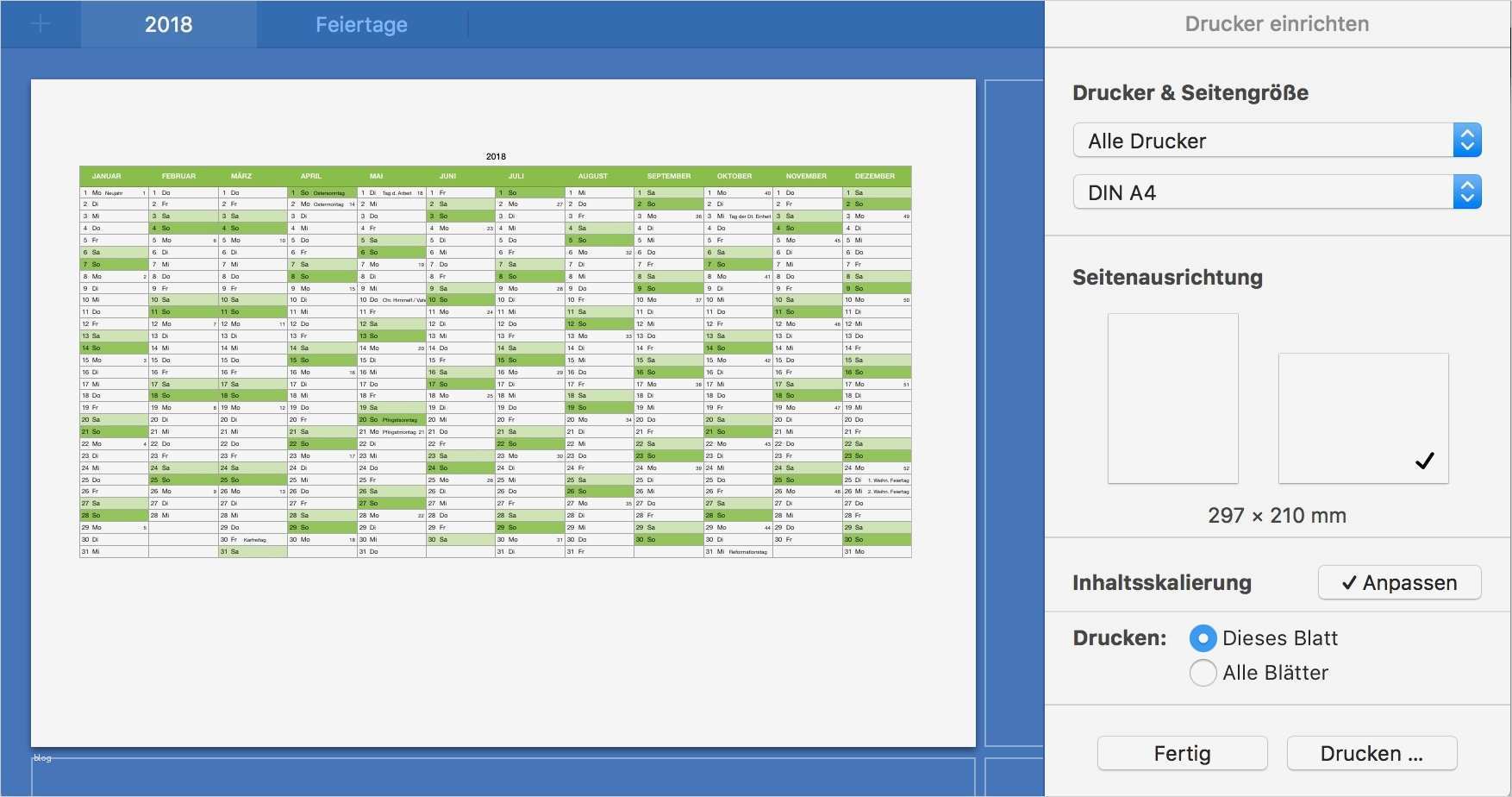The image size is (1512, 797).
Task: Add a new sheet with plus icon
Action: coord(41,24)
